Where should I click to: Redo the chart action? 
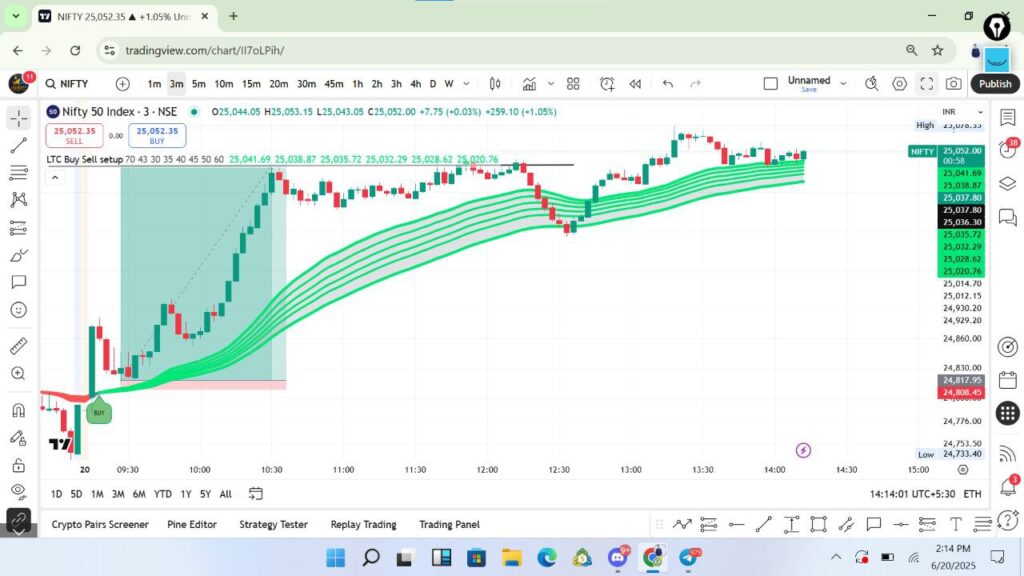pos(696,84)
